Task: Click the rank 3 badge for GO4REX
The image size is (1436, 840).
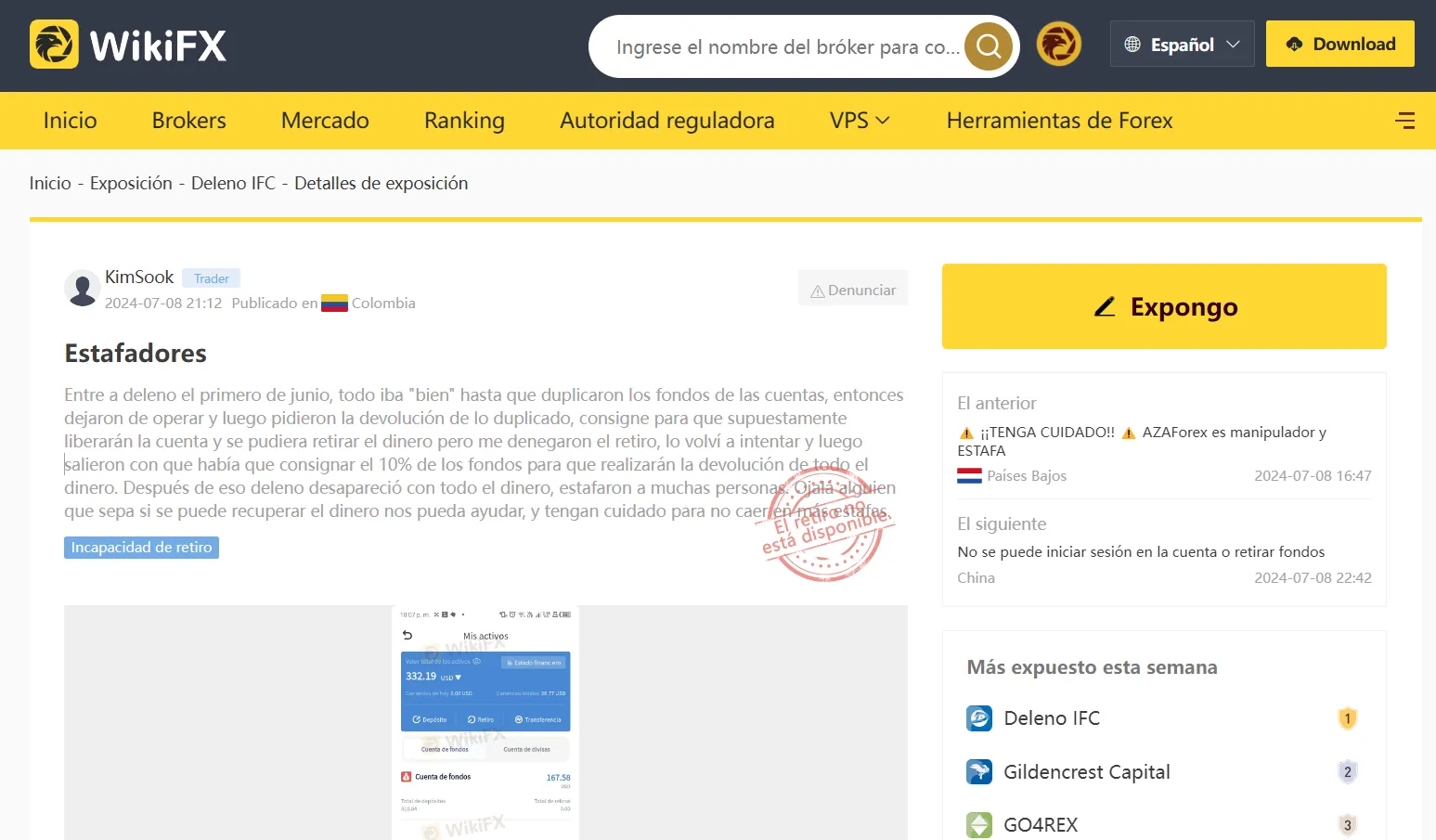Action: [1348, 825]
